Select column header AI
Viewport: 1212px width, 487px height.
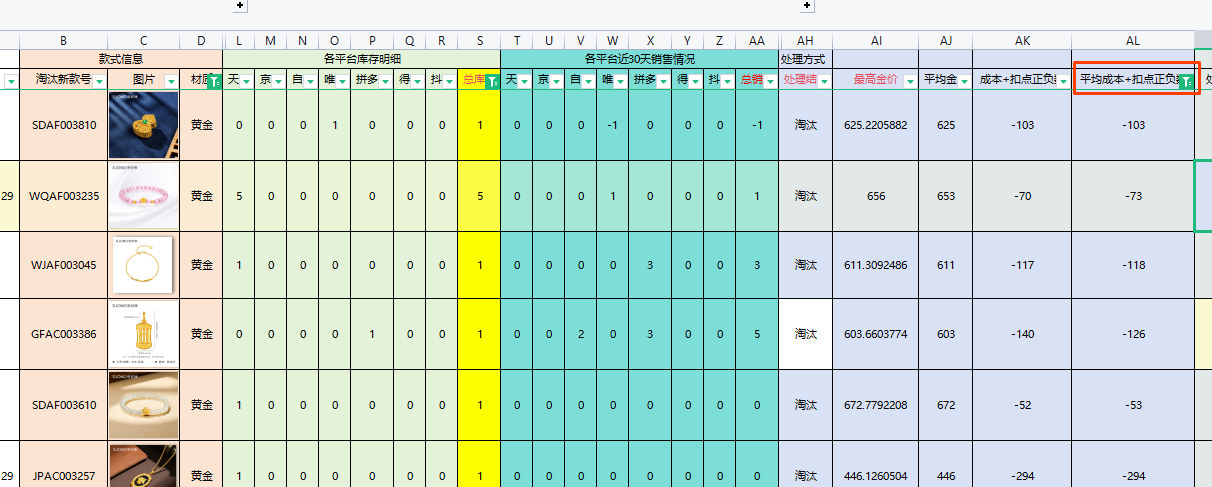[876, 40]
